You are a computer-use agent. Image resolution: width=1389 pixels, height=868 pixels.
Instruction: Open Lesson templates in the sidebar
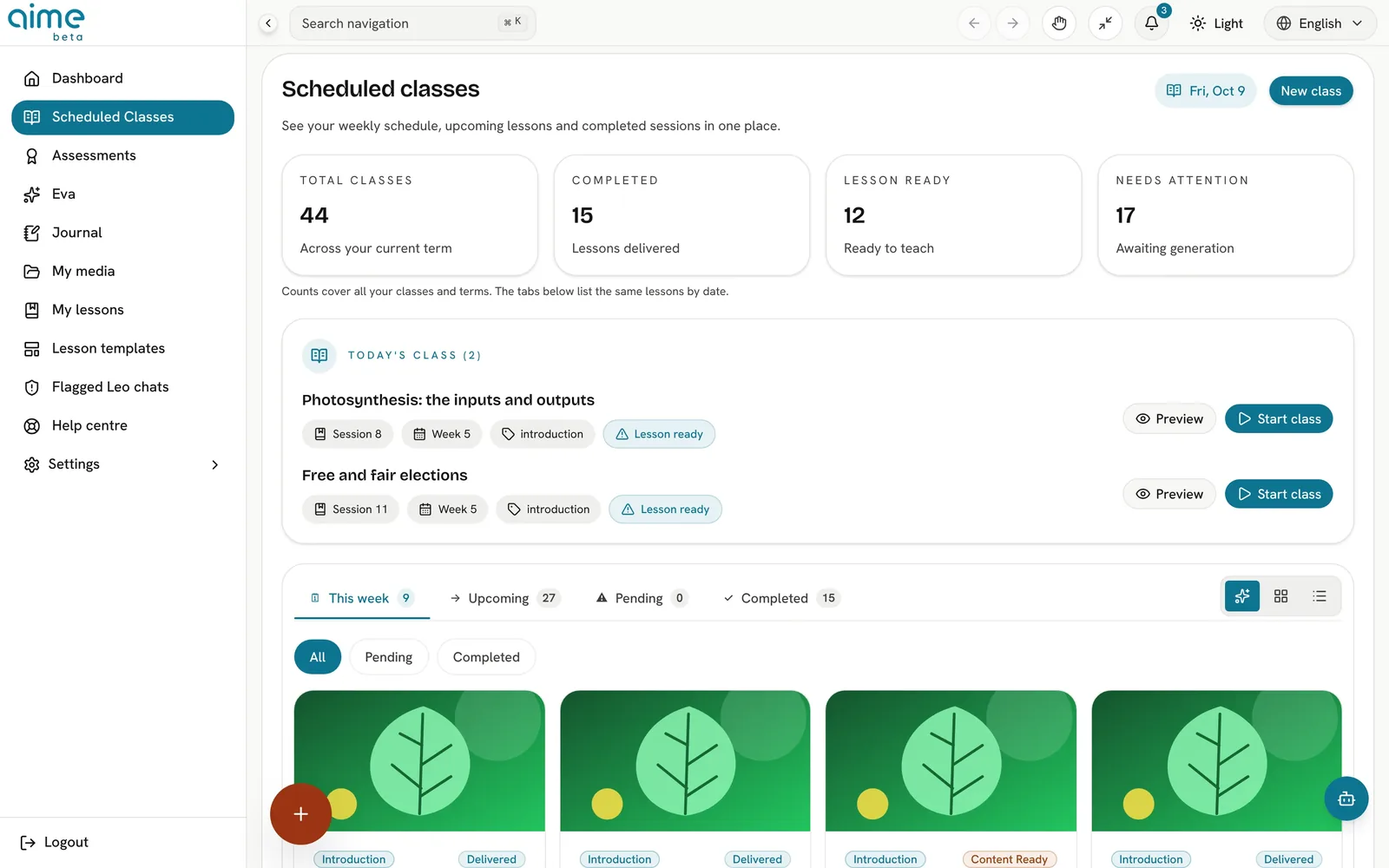point(122,348)
